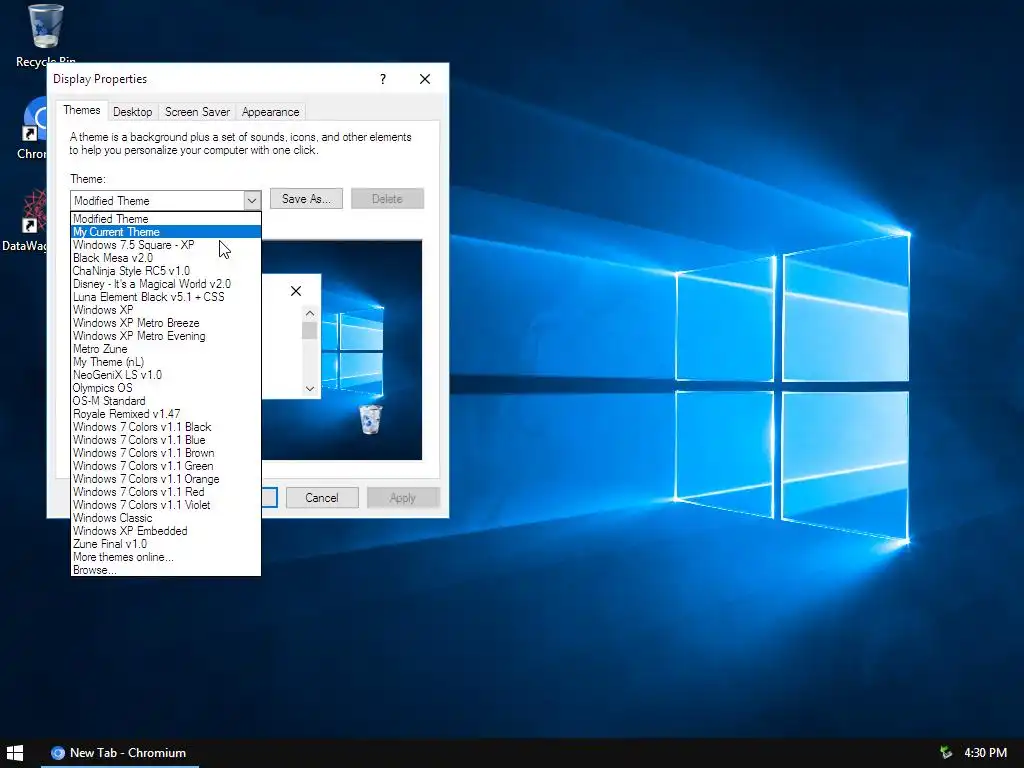Click the help question mark in Display Properties
The height and width of the screenshot is (768, 1024).
[x=383, y=79]
